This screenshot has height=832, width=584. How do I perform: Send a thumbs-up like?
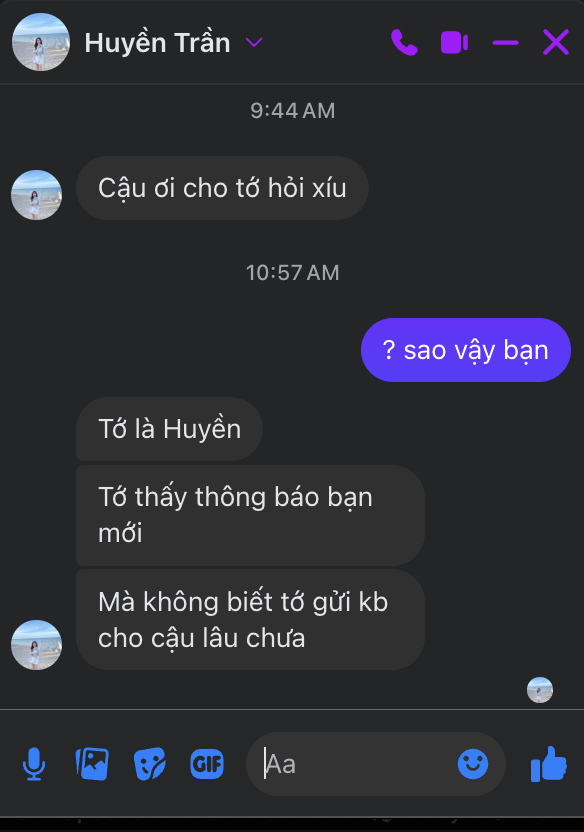click(549, 764)
